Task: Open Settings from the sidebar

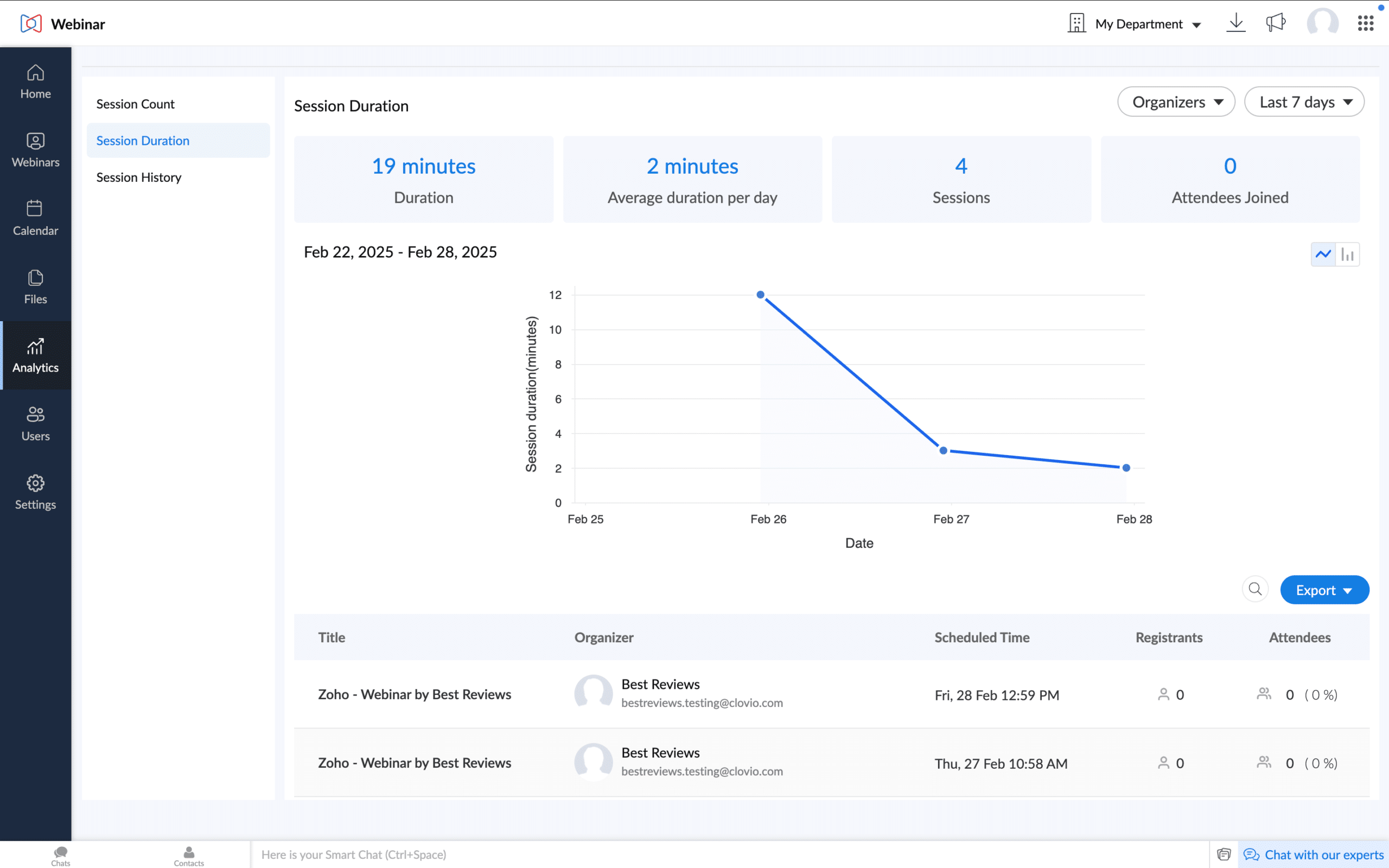Action: 35,492
